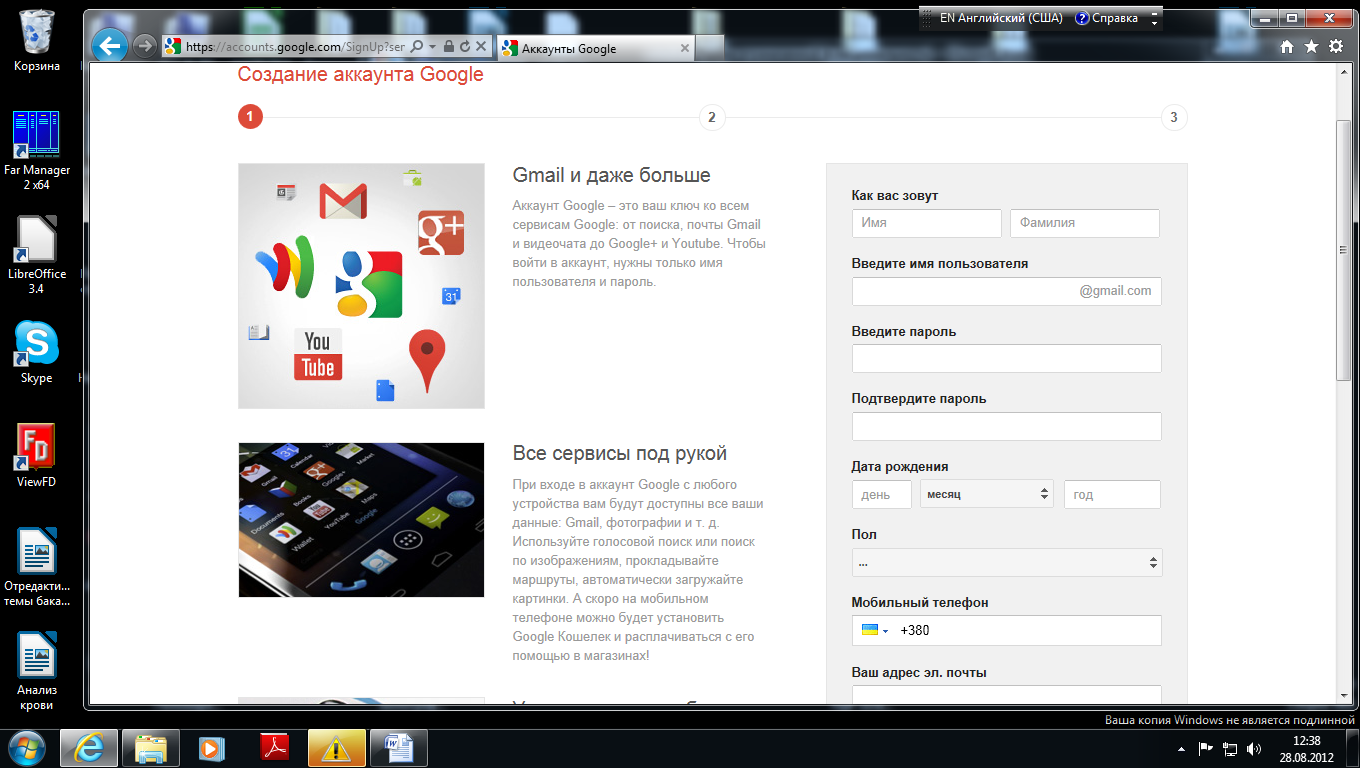Click step 3 circle in progress bar

pos(1174,117)
